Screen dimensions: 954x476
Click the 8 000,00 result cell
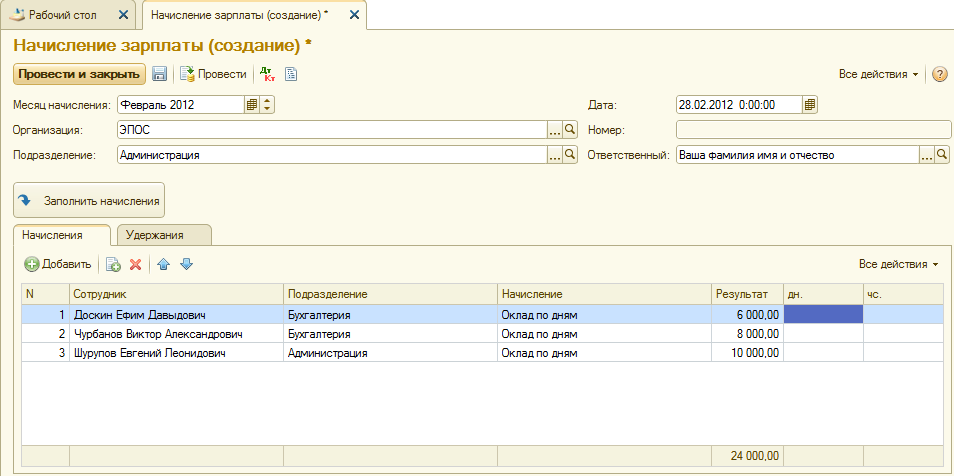coord(748,334)
